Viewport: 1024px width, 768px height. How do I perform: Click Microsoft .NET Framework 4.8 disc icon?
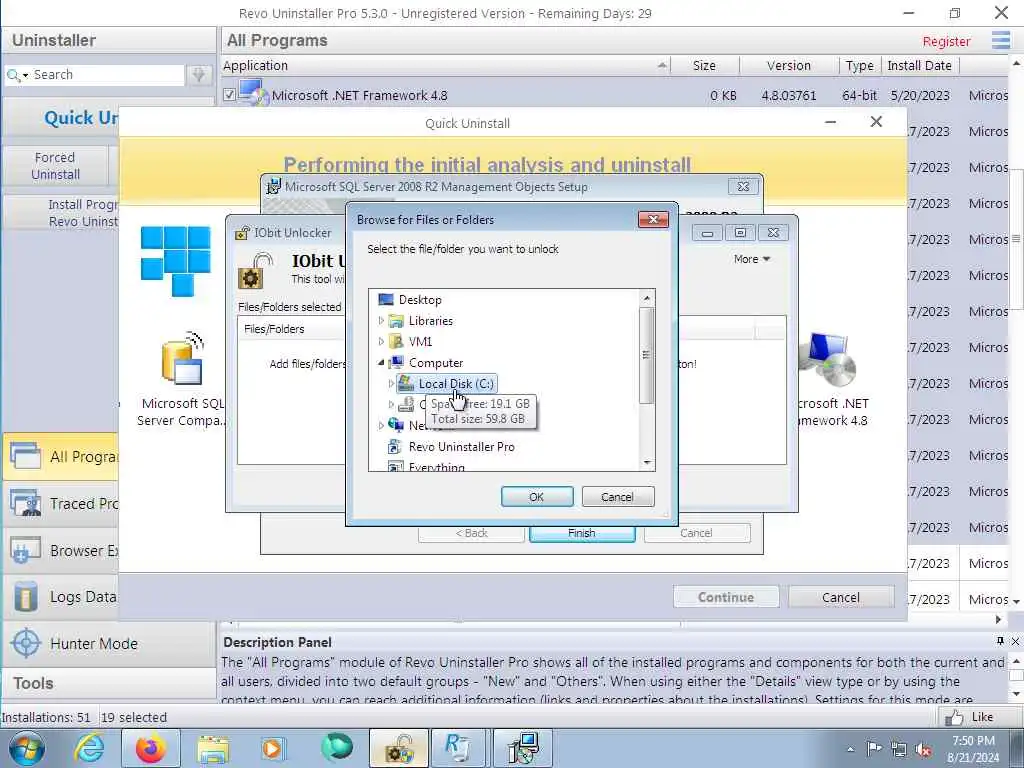[828, 359]
